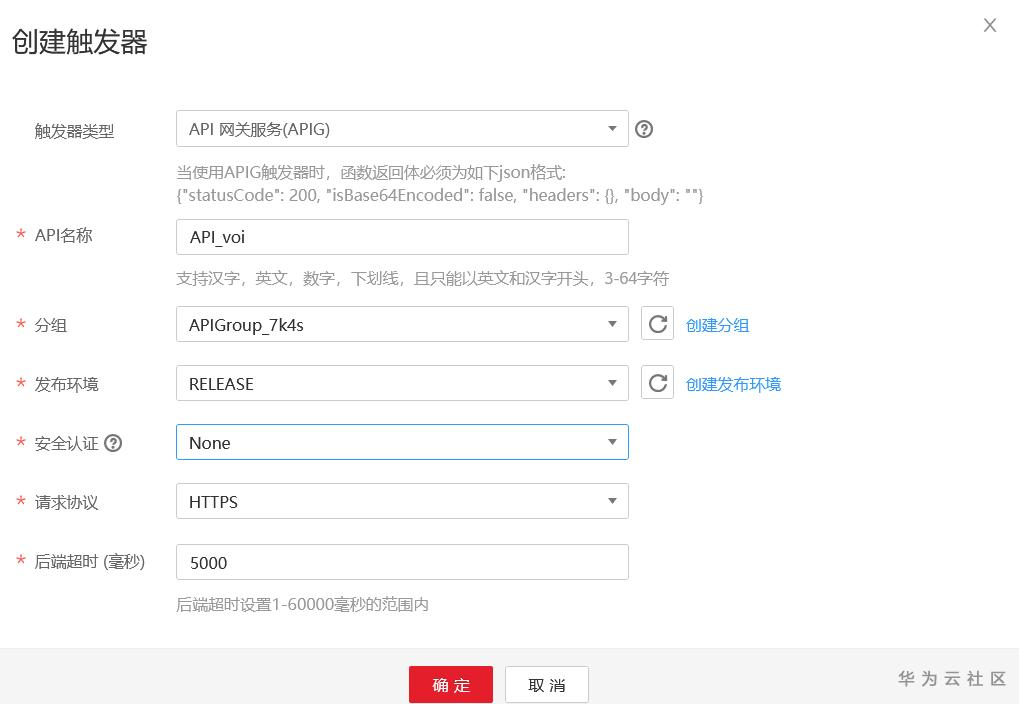1019x704 pixels.
Task: Click the 分组 dropdown arrow
Action: (612, 324)
